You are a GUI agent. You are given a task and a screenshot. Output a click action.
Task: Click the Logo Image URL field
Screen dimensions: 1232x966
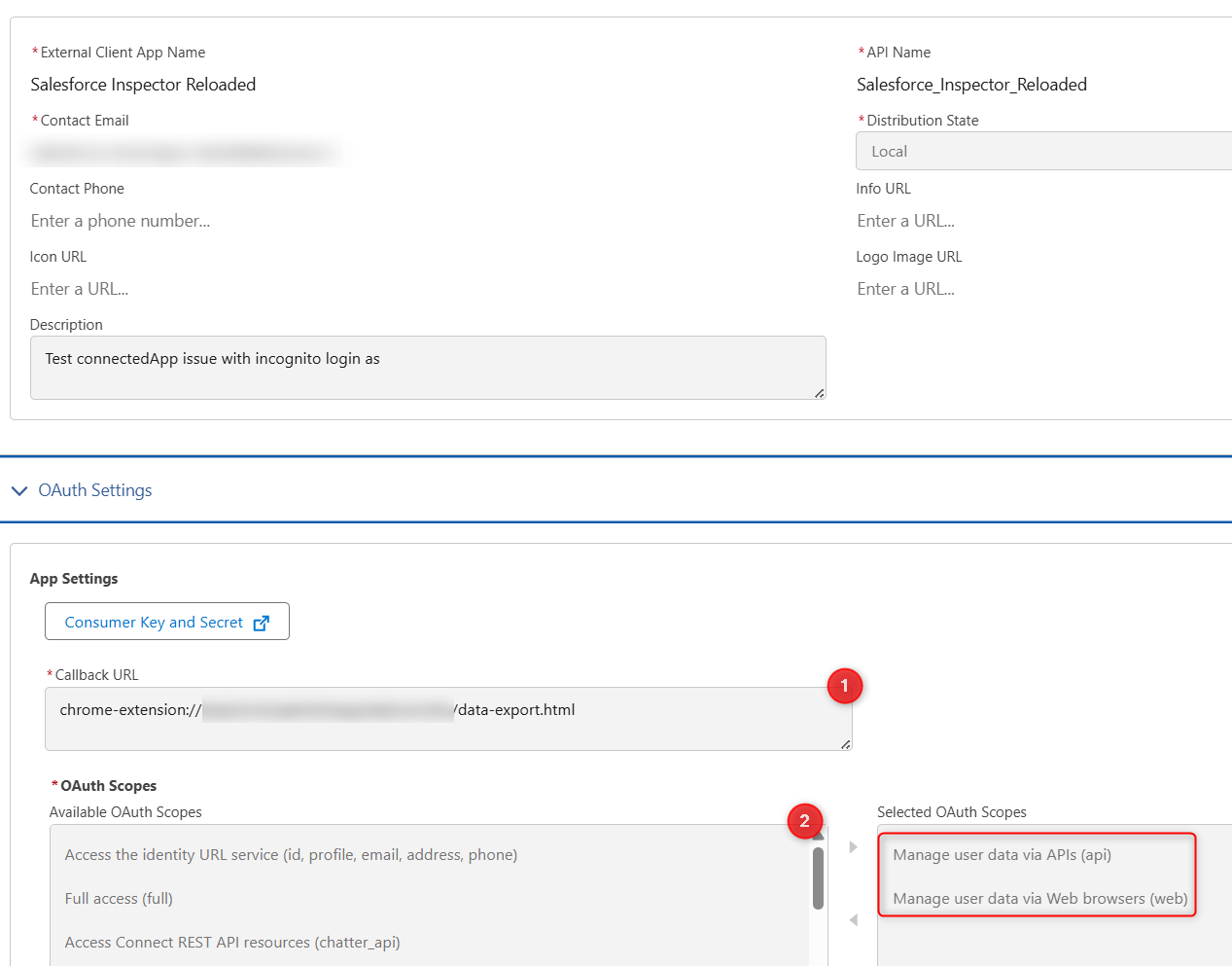click(1040, 289)
